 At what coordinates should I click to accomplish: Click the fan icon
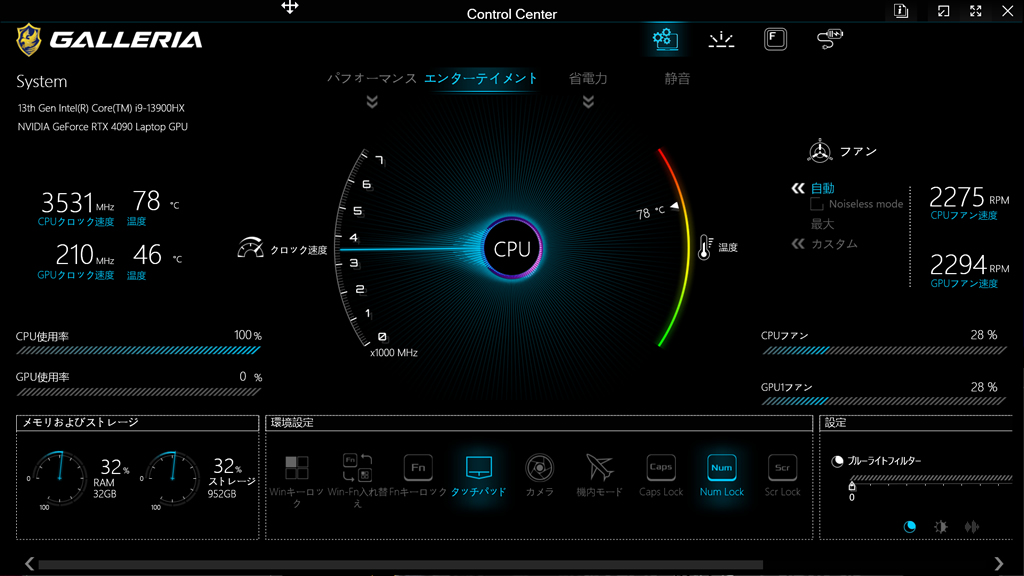820,152
